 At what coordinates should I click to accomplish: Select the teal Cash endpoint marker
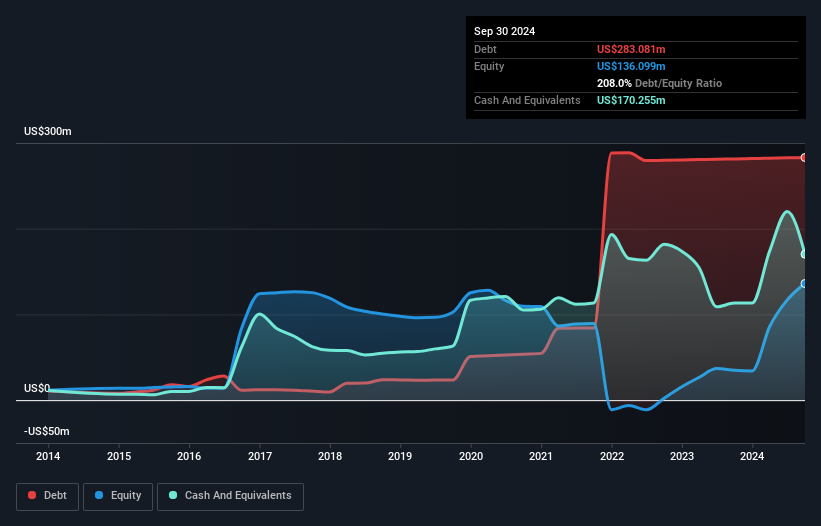[x=804, y=254]
